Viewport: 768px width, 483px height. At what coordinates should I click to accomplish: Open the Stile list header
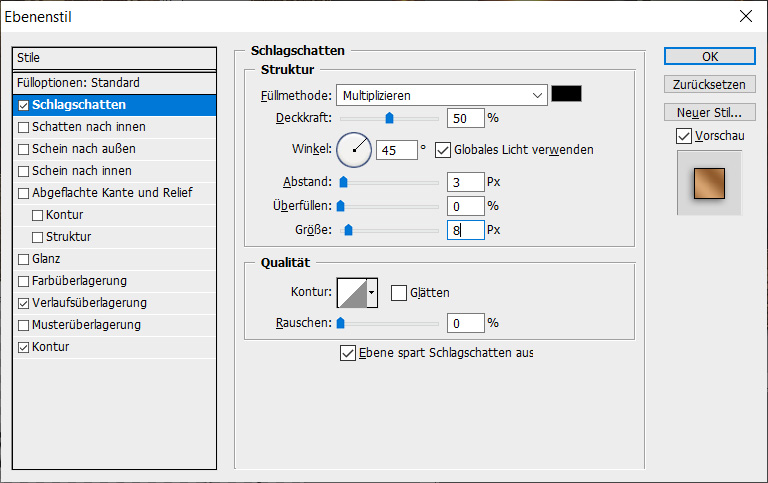point(114,58)
